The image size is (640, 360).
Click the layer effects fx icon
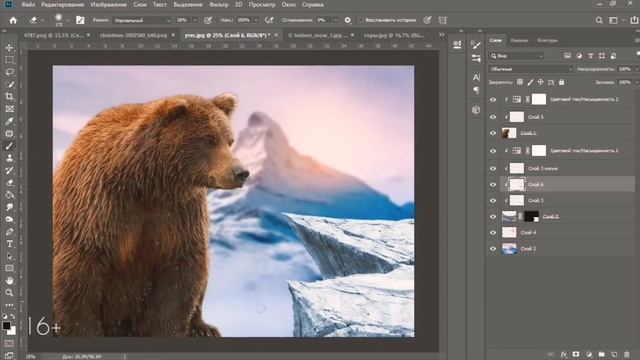(x=564, y=354)
